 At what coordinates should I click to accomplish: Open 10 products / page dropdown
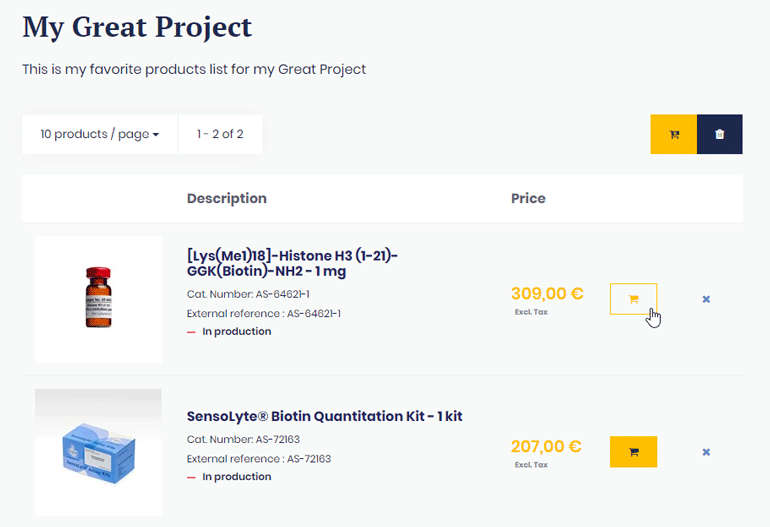coord(100,134)
